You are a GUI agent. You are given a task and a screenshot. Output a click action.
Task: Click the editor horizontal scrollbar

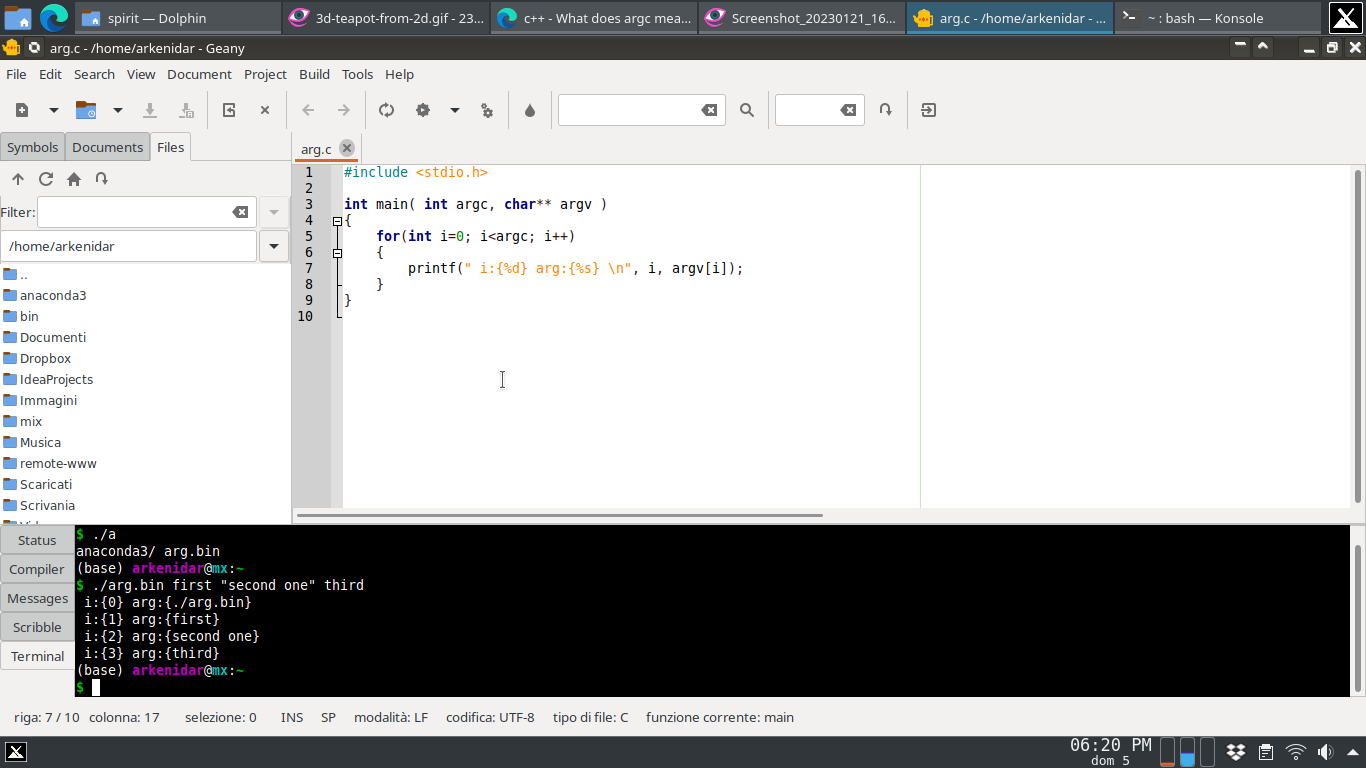560,515
